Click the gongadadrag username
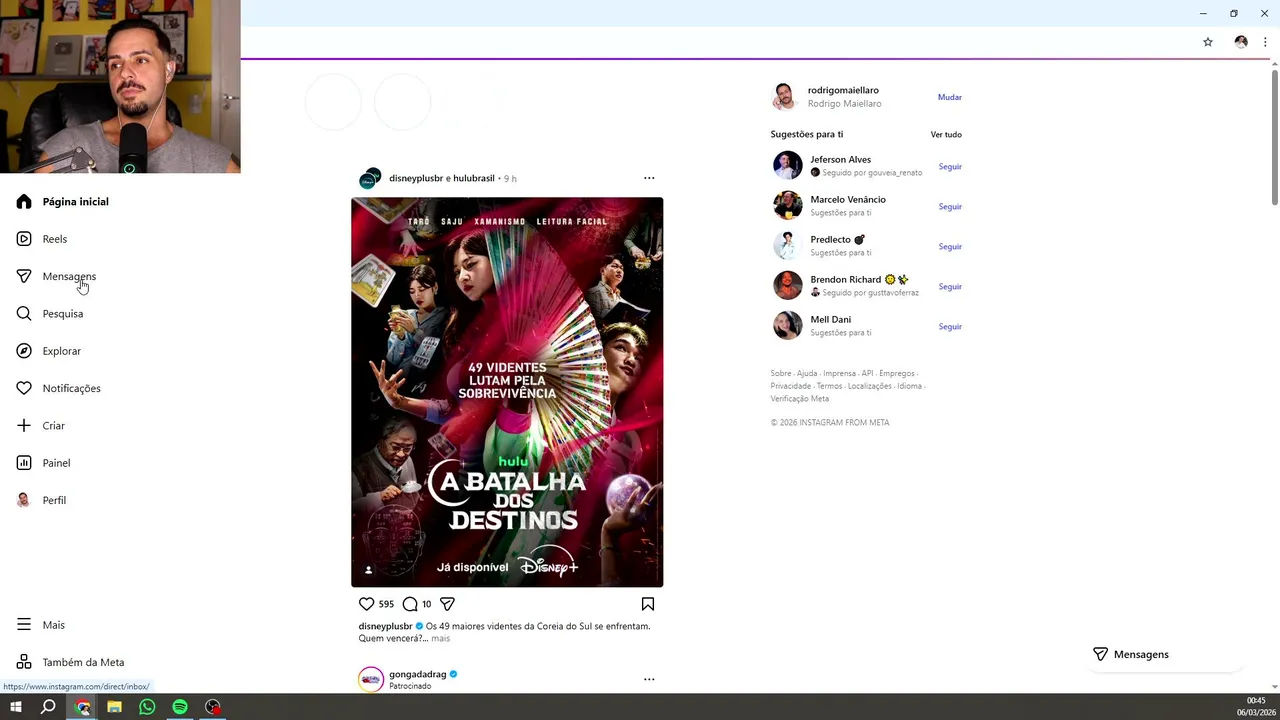Viewport: 1280px width, 720px height. (x=417, y=674)
